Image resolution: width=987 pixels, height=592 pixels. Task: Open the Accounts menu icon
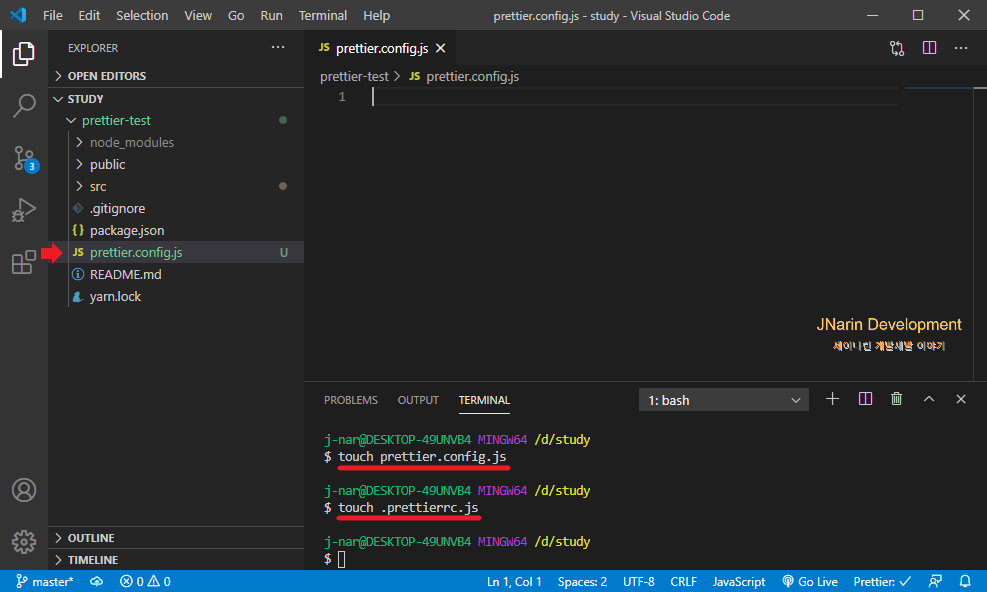pos(24,490)
